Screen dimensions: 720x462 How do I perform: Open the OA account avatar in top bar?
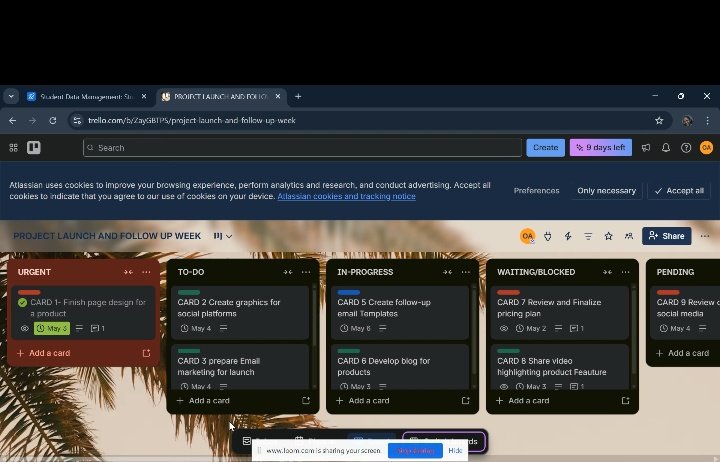click(706, 147)
